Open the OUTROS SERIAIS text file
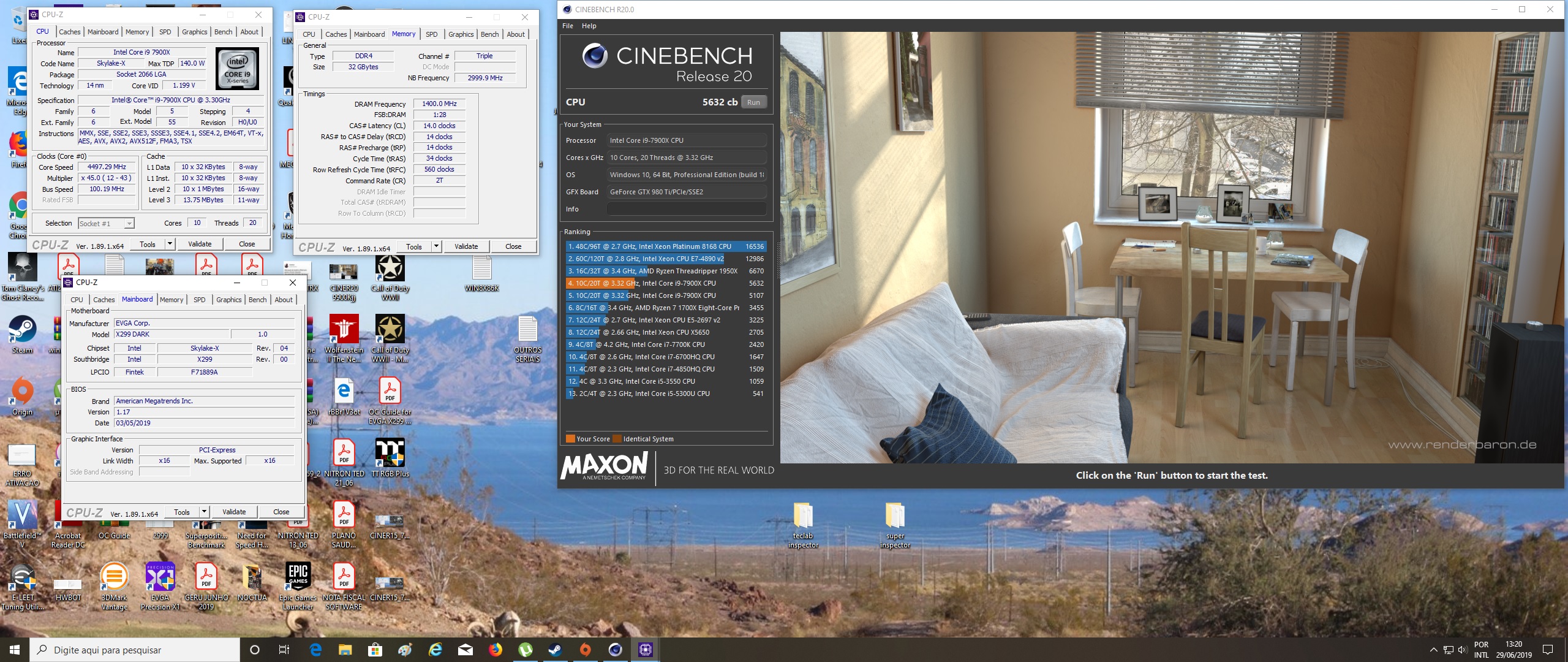 click(x=527, y=339)
